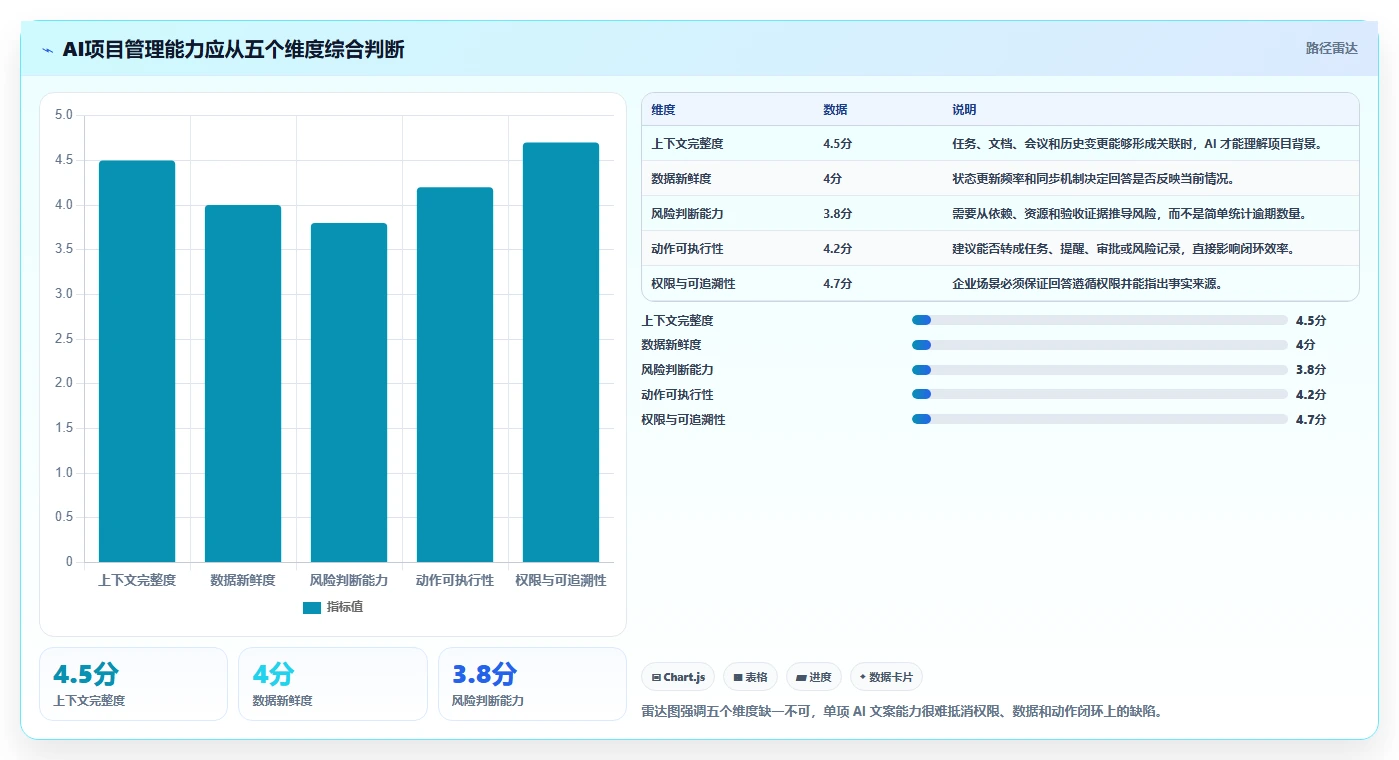1399x760 pixels.
Task: Click the x-axis label 数据新鲜度
Action: tap(243, 580)
